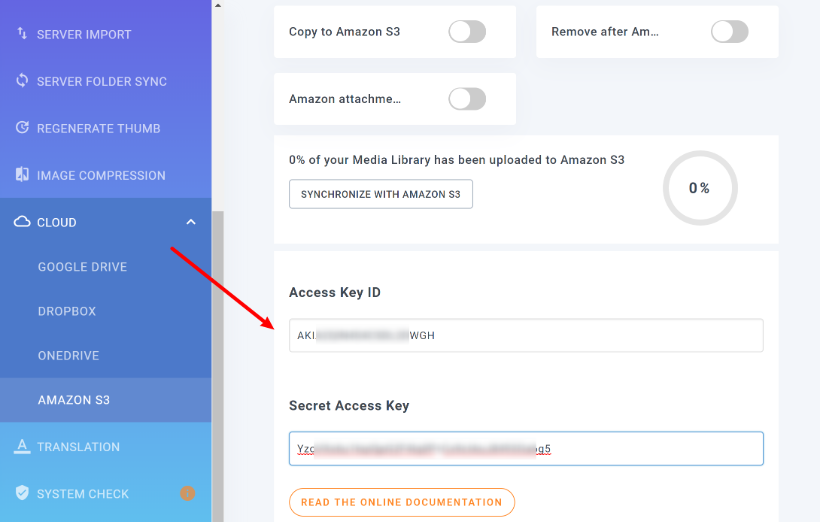Viewport: 820px width, 522px height.
Task: Click the Server Import arrows icon
Action: click(x=22, y=33)
